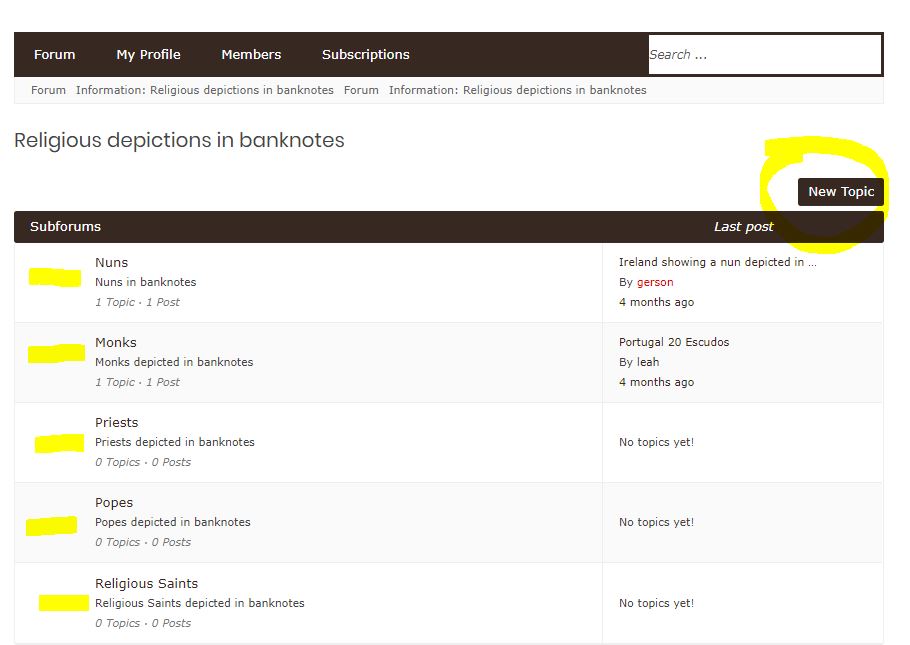View user gerson's profile

(x=655, y=282)
